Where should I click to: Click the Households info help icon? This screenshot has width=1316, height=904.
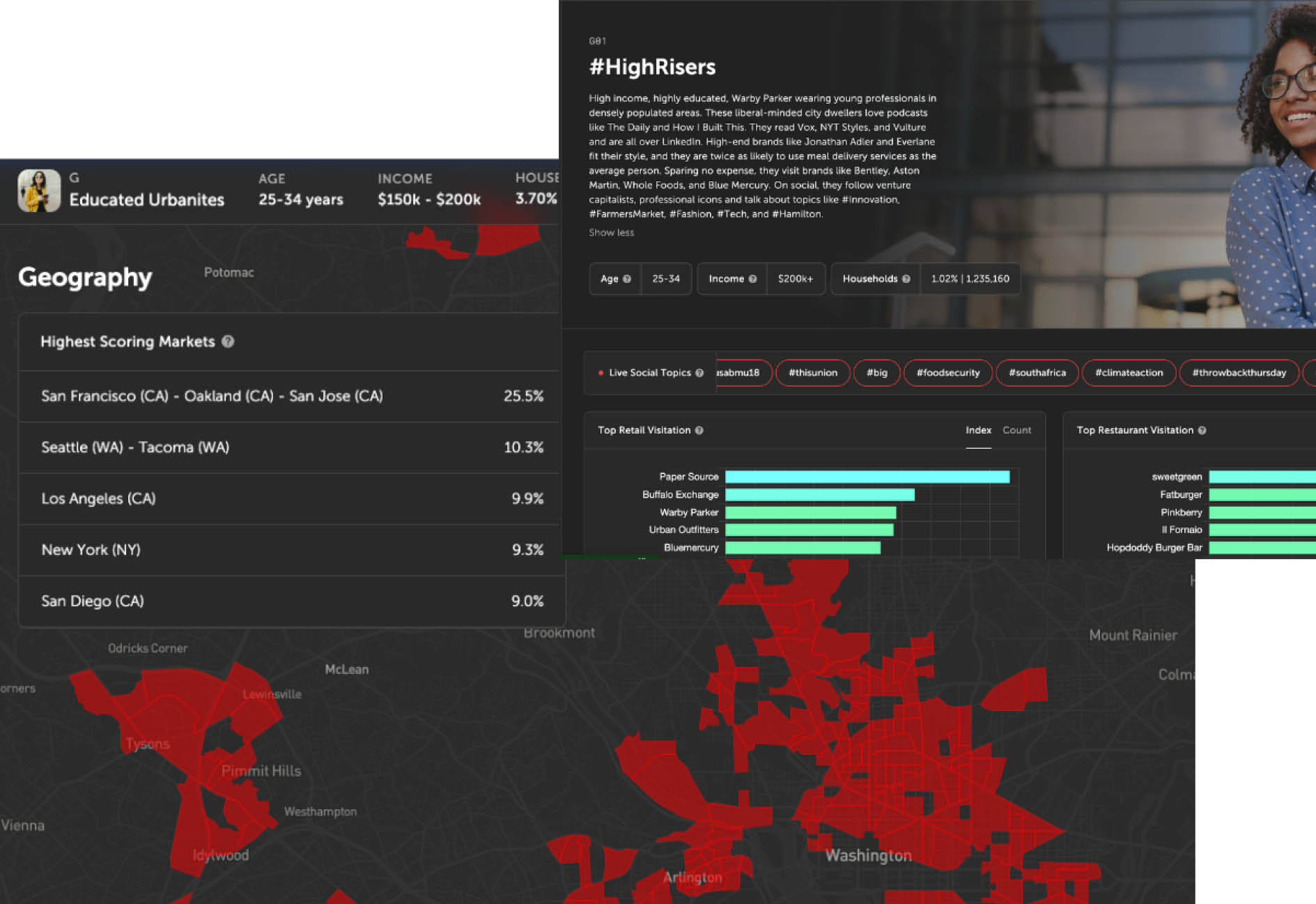[x=906, y=279]
